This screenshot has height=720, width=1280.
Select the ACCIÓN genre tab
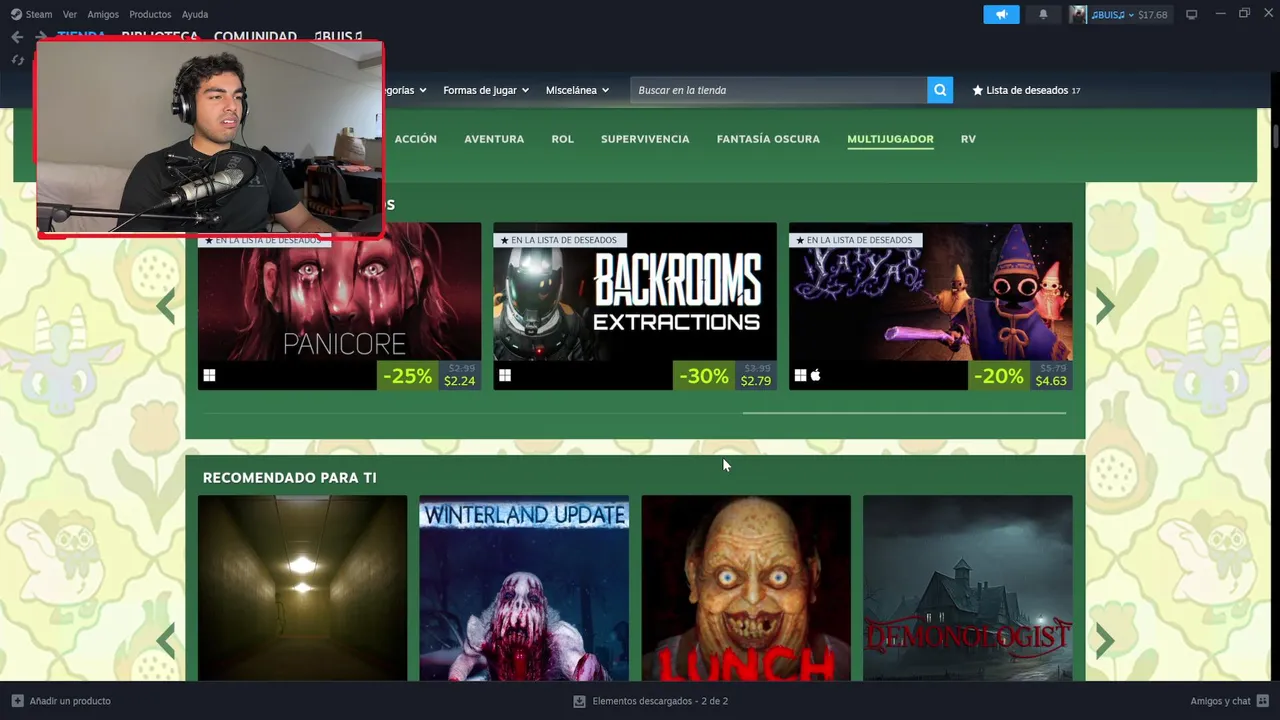[415, 139]
